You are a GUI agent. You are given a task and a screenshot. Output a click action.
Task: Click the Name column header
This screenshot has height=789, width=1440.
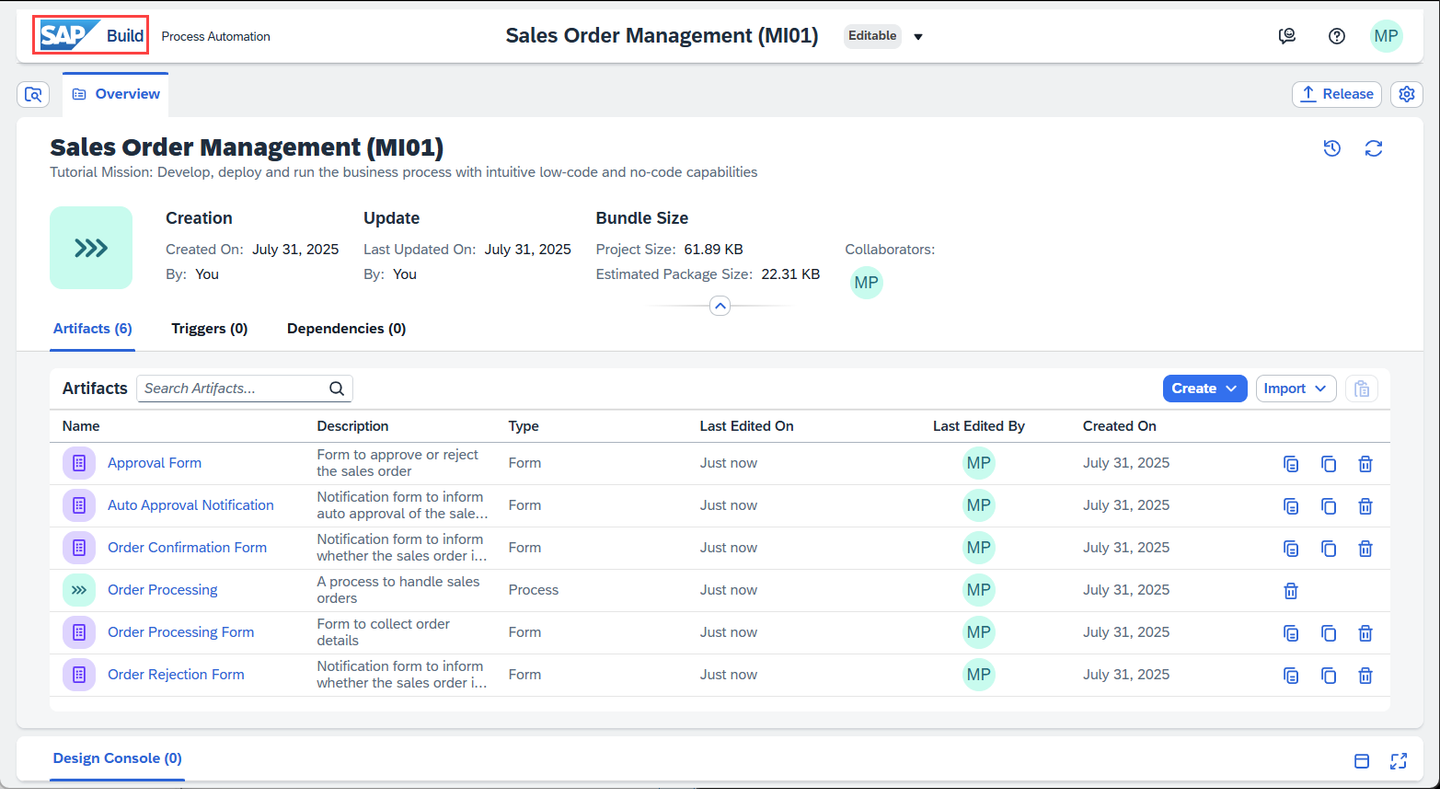click(x=81, y=426)
